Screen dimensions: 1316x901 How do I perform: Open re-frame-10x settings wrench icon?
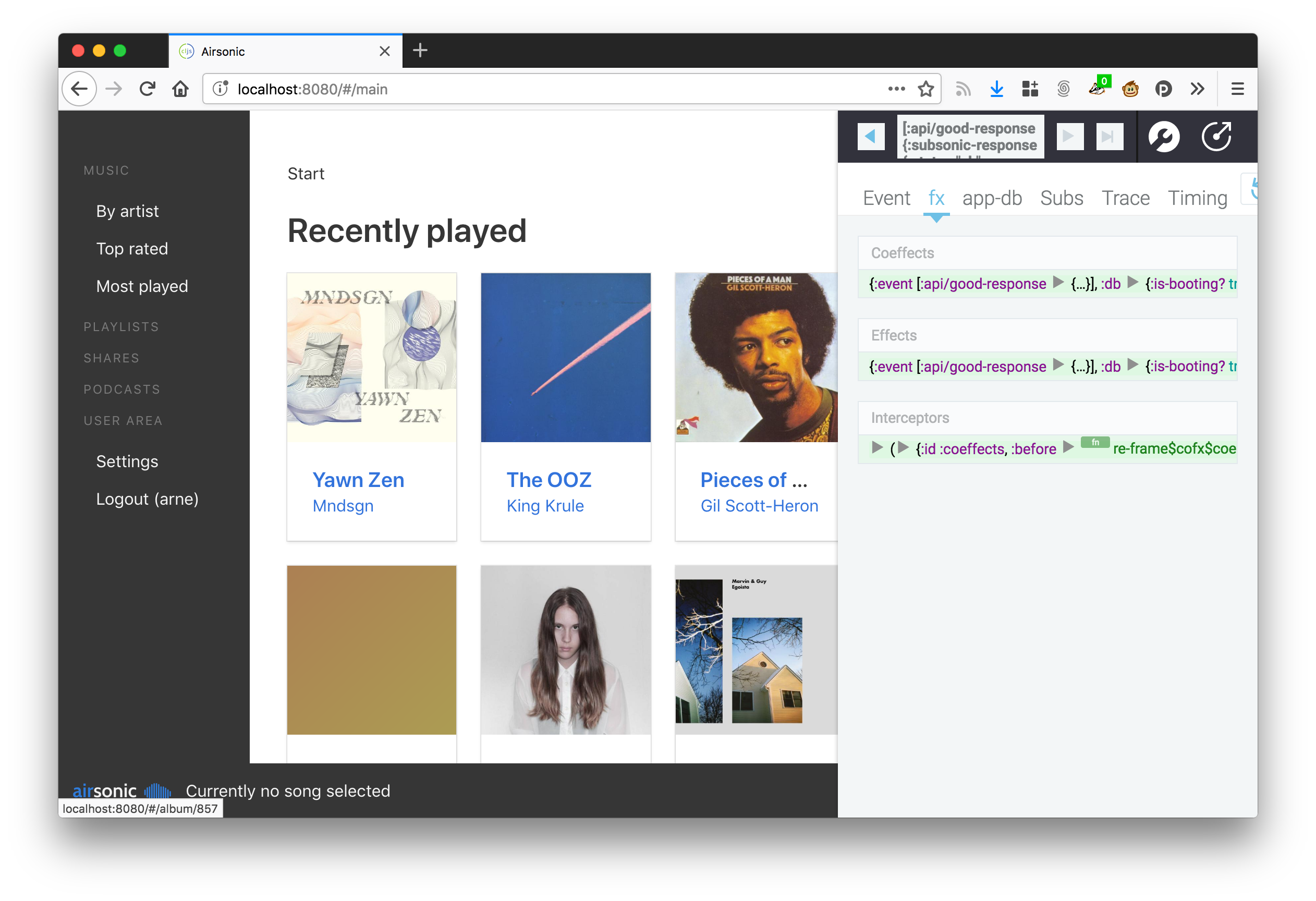click(1164, 136)
